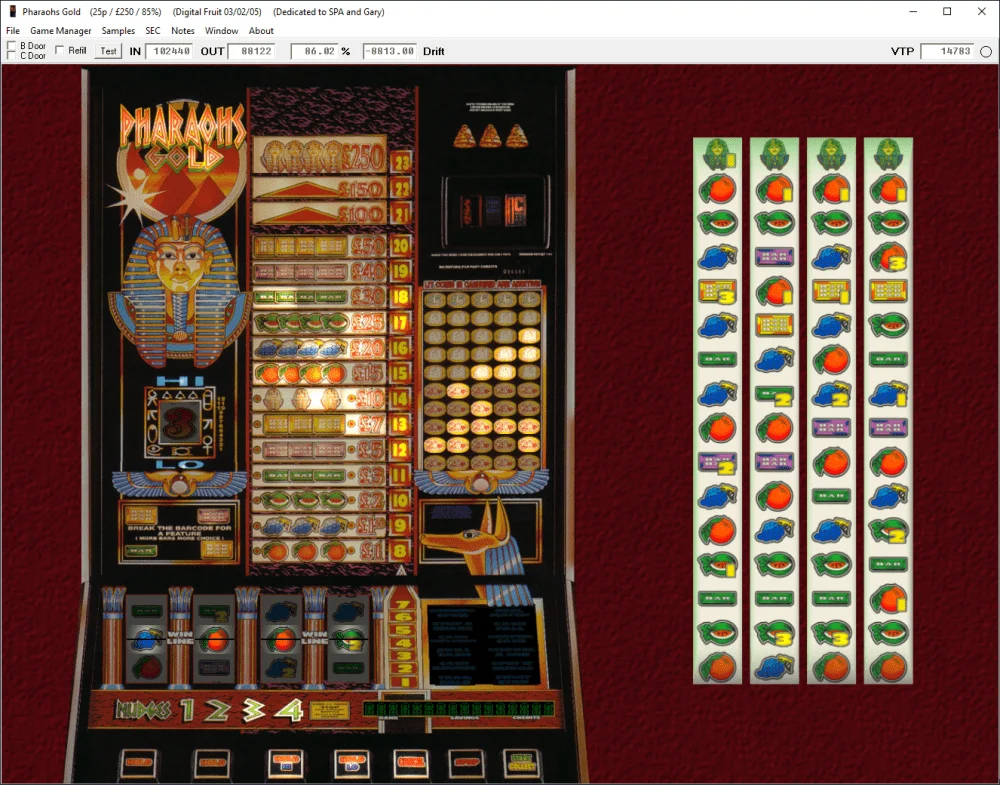
Task: Click the OUT meter field
Action: point(251,51)
